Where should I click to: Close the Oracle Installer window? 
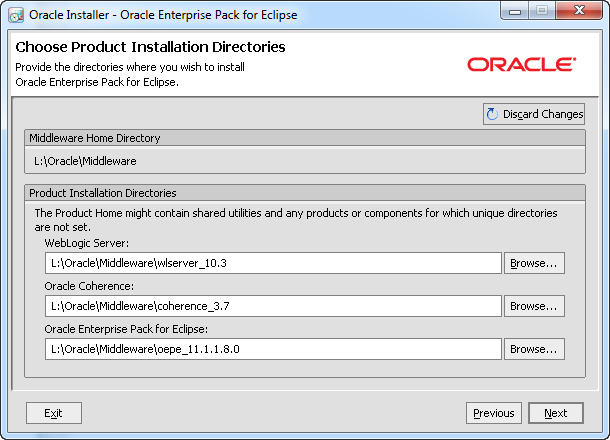click(579, 11)
